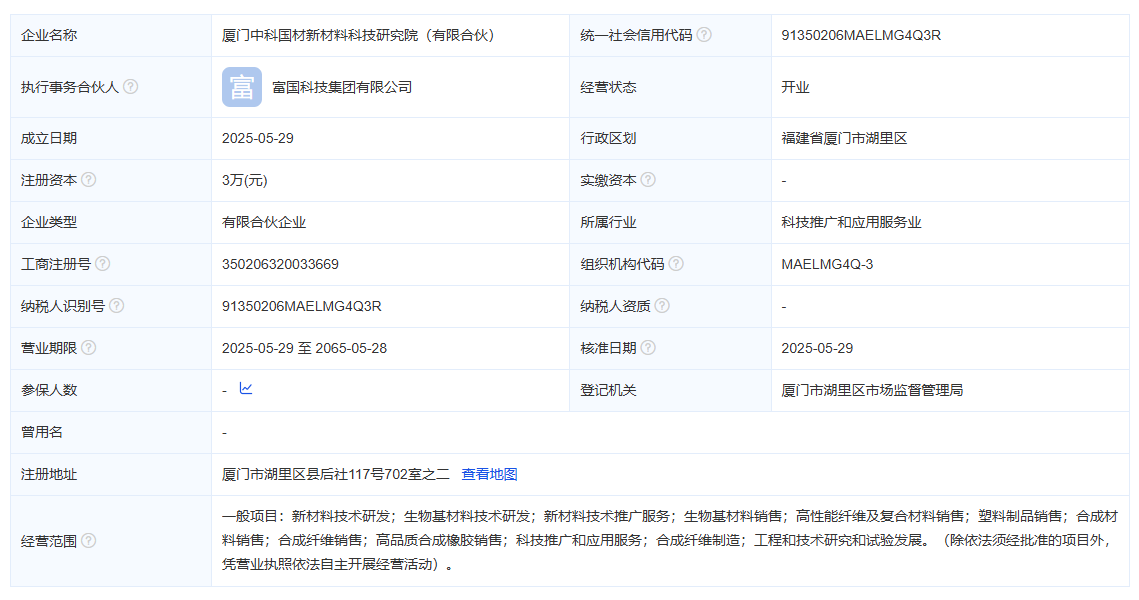The height and width of the screenshot is (600, 1139).
Task: Click help icon beside 实缴资本
Action: 648,179
